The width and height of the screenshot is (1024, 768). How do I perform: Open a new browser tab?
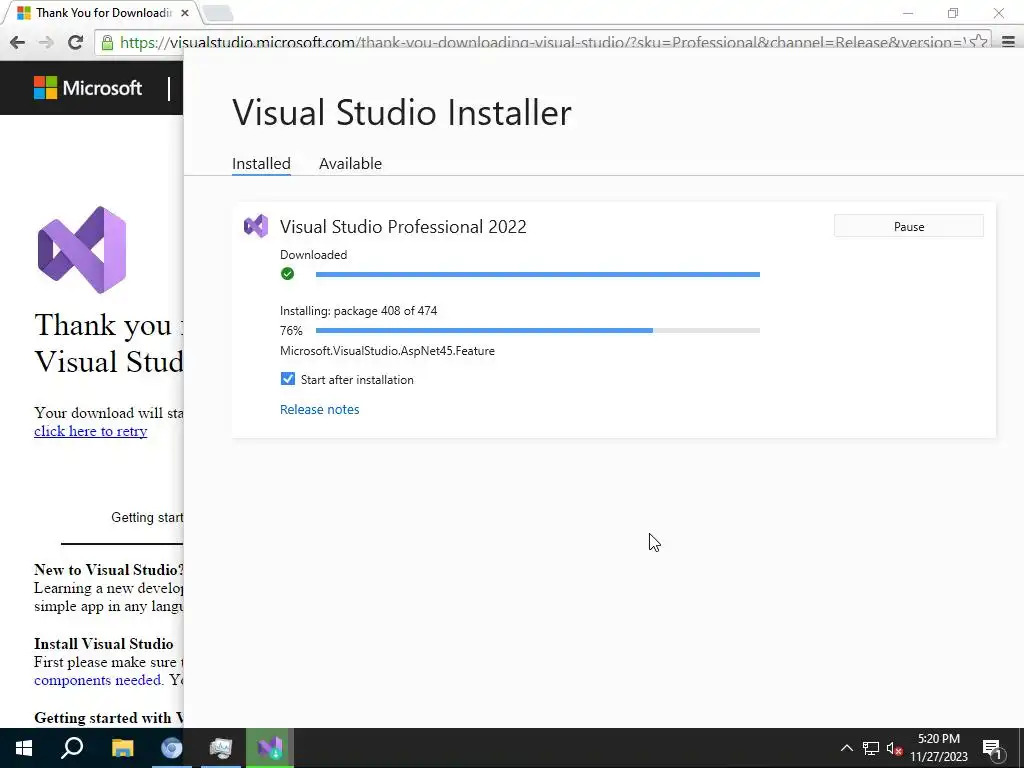pos(217,13)
